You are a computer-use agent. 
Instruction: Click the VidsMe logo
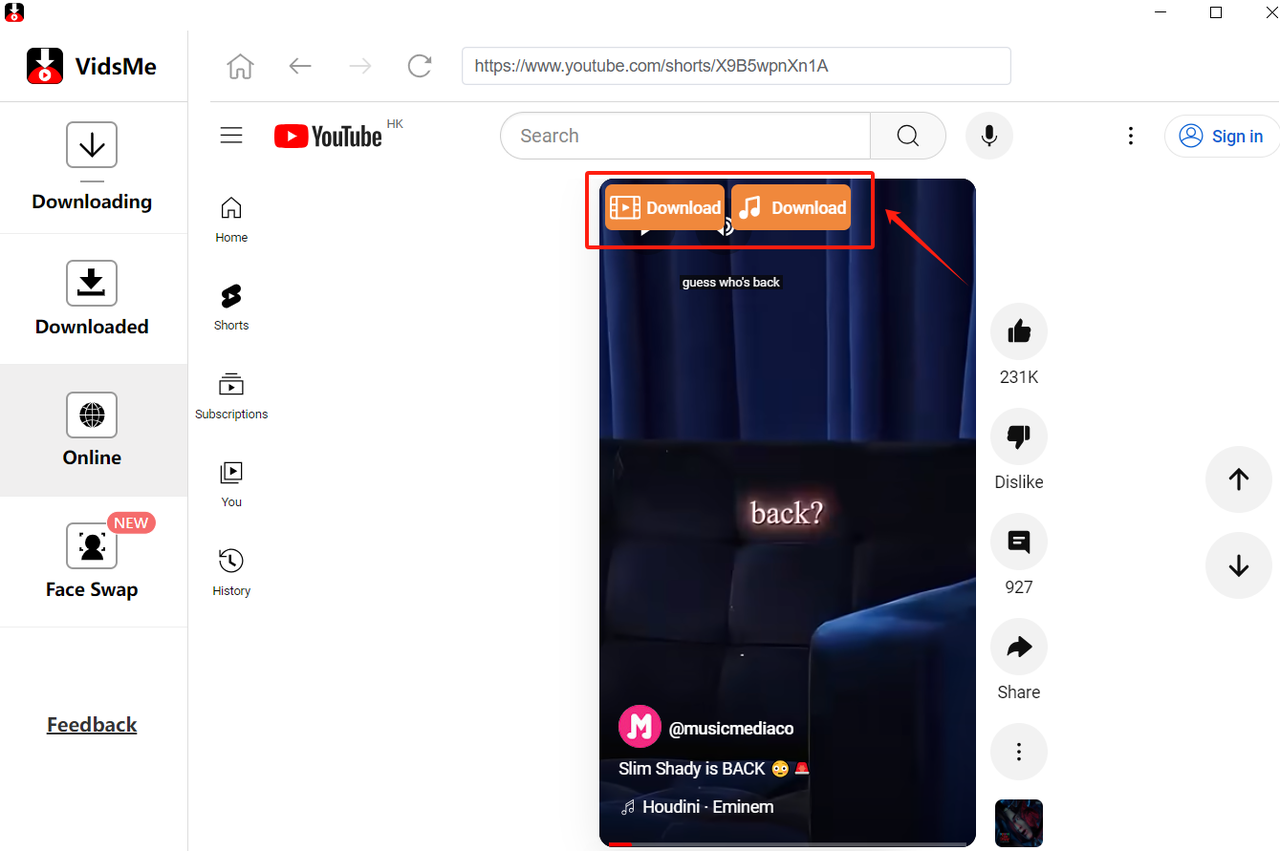click(91, 67)
